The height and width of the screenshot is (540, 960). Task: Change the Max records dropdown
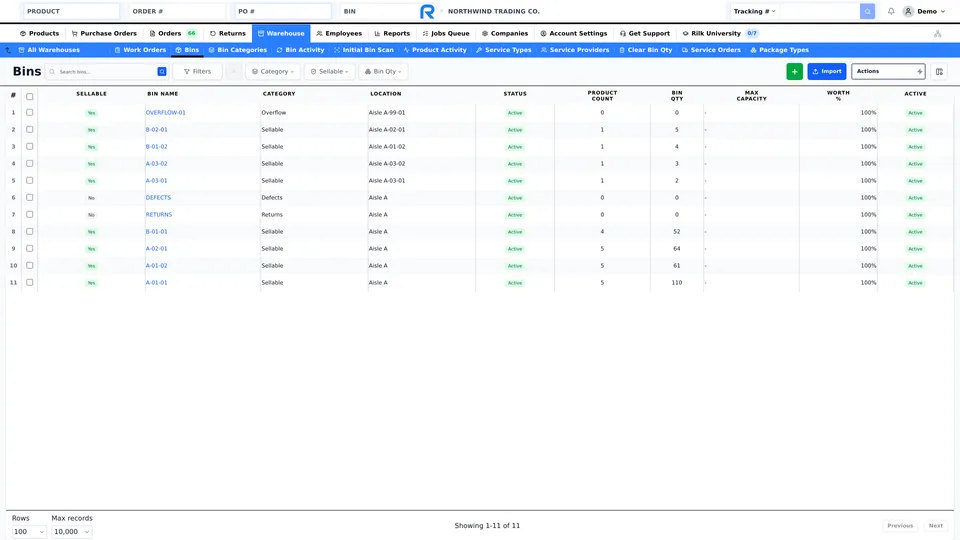[72, 531]
